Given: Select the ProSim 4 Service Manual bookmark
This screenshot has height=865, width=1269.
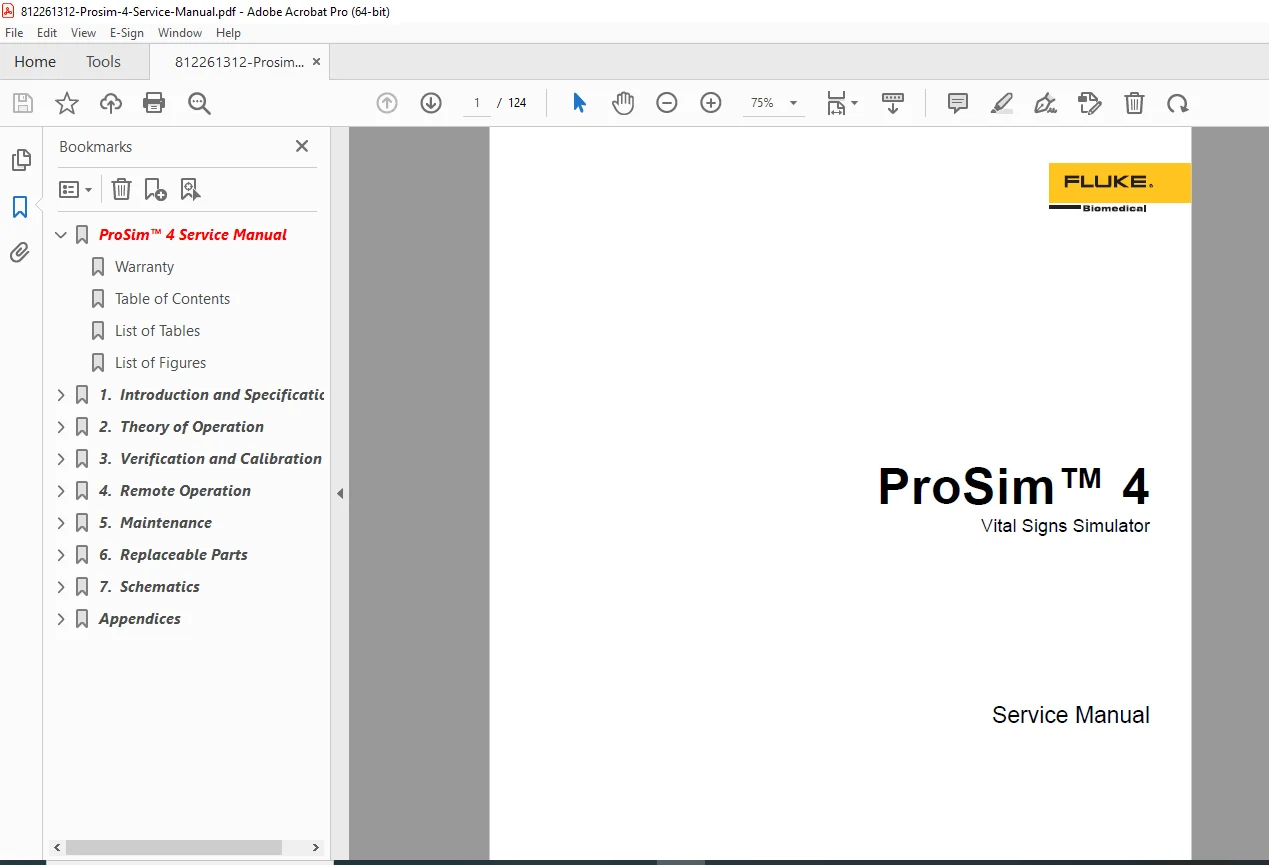Looking at the screenshot, I should [x=193, y=235].
